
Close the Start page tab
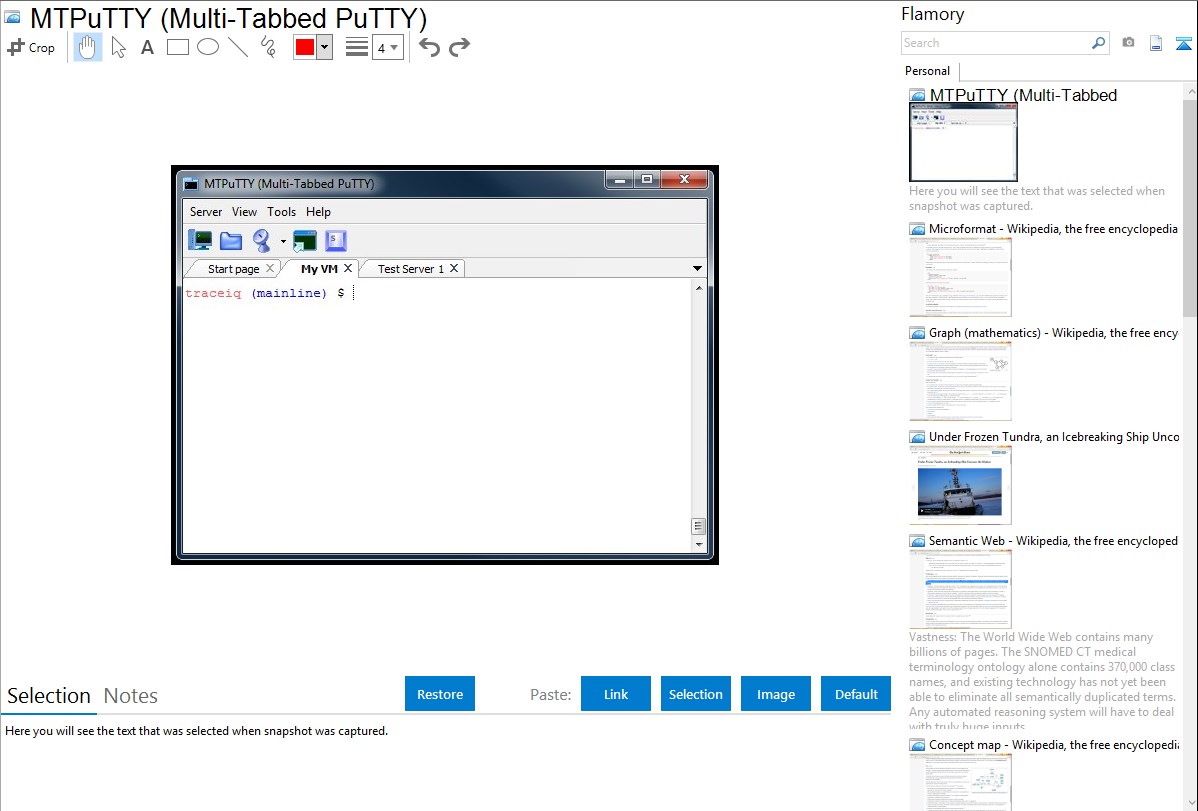[270, 268]
